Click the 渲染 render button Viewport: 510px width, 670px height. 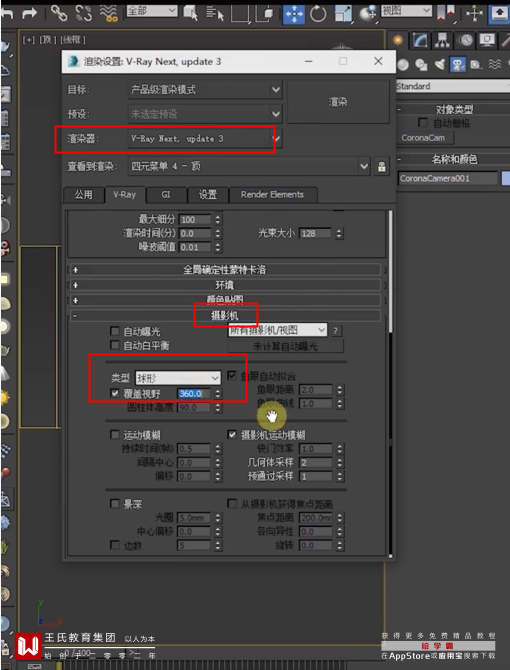pyautogui.click(x=338, y=102)
